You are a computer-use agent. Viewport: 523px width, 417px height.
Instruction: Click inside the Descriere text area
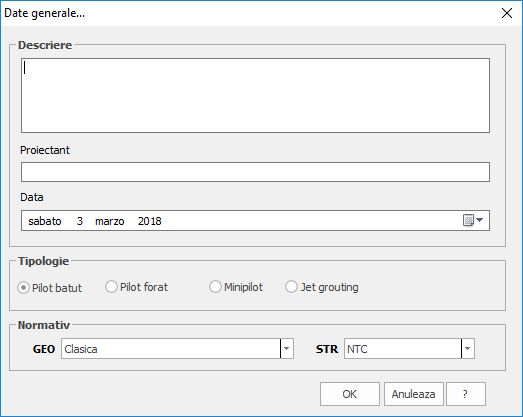255,95
